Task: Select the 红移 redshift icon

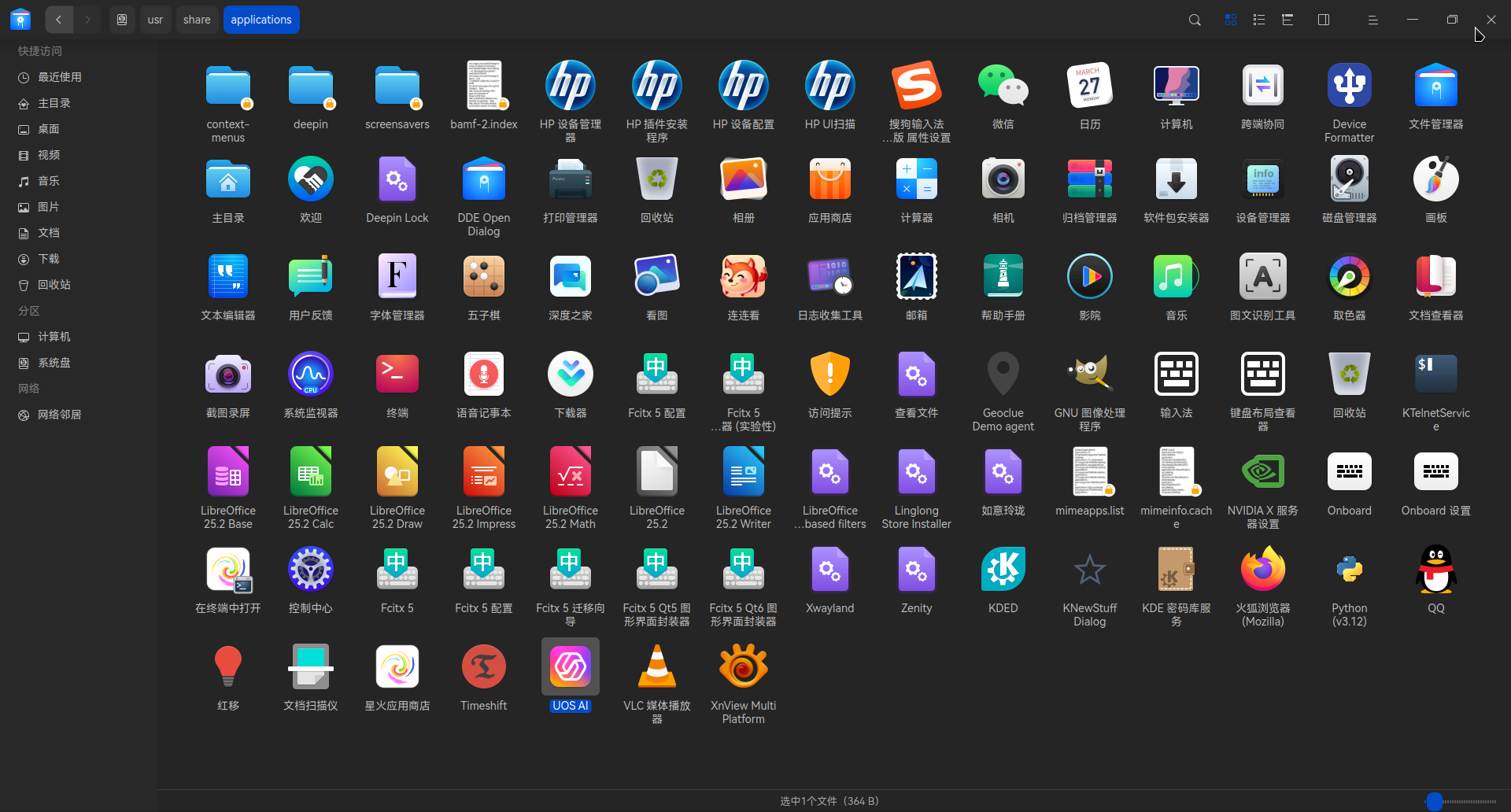Action: point(228,666)
